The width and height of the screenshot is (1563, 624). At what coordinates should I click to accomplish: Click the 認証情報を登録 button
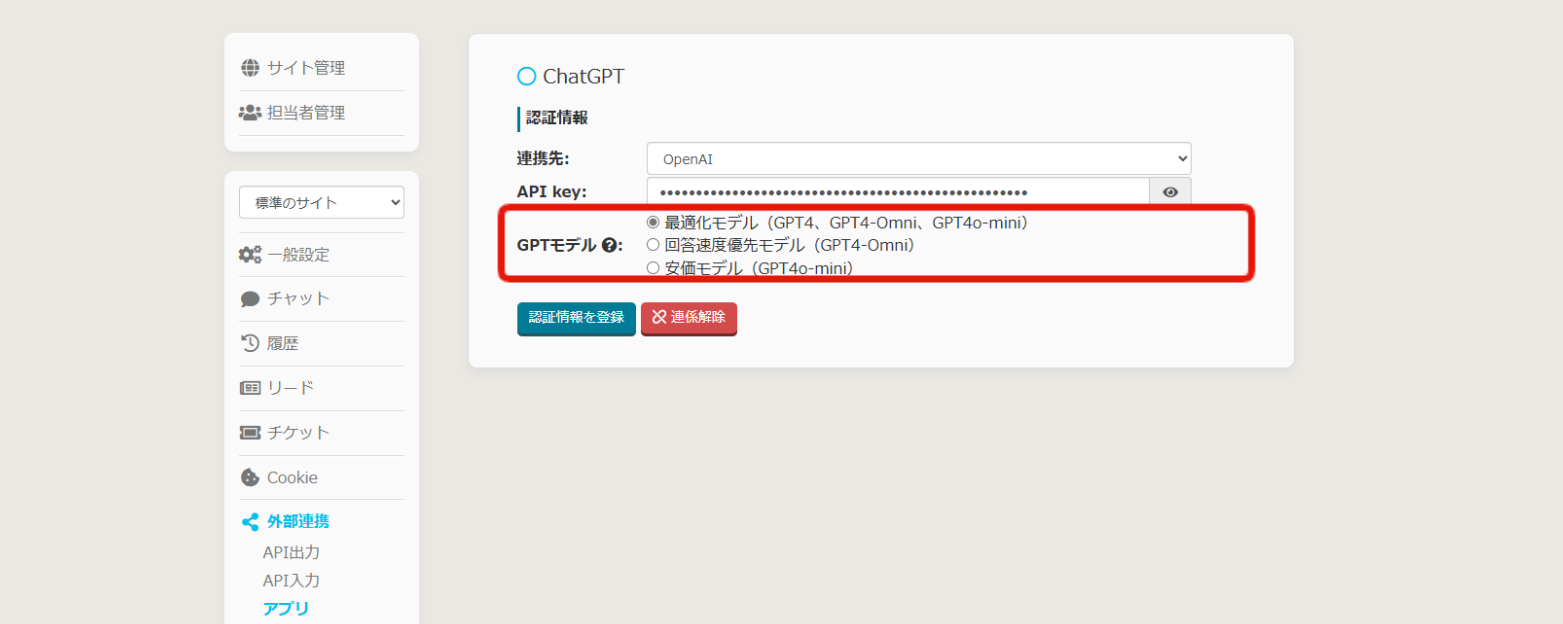[x=576, y=318]
